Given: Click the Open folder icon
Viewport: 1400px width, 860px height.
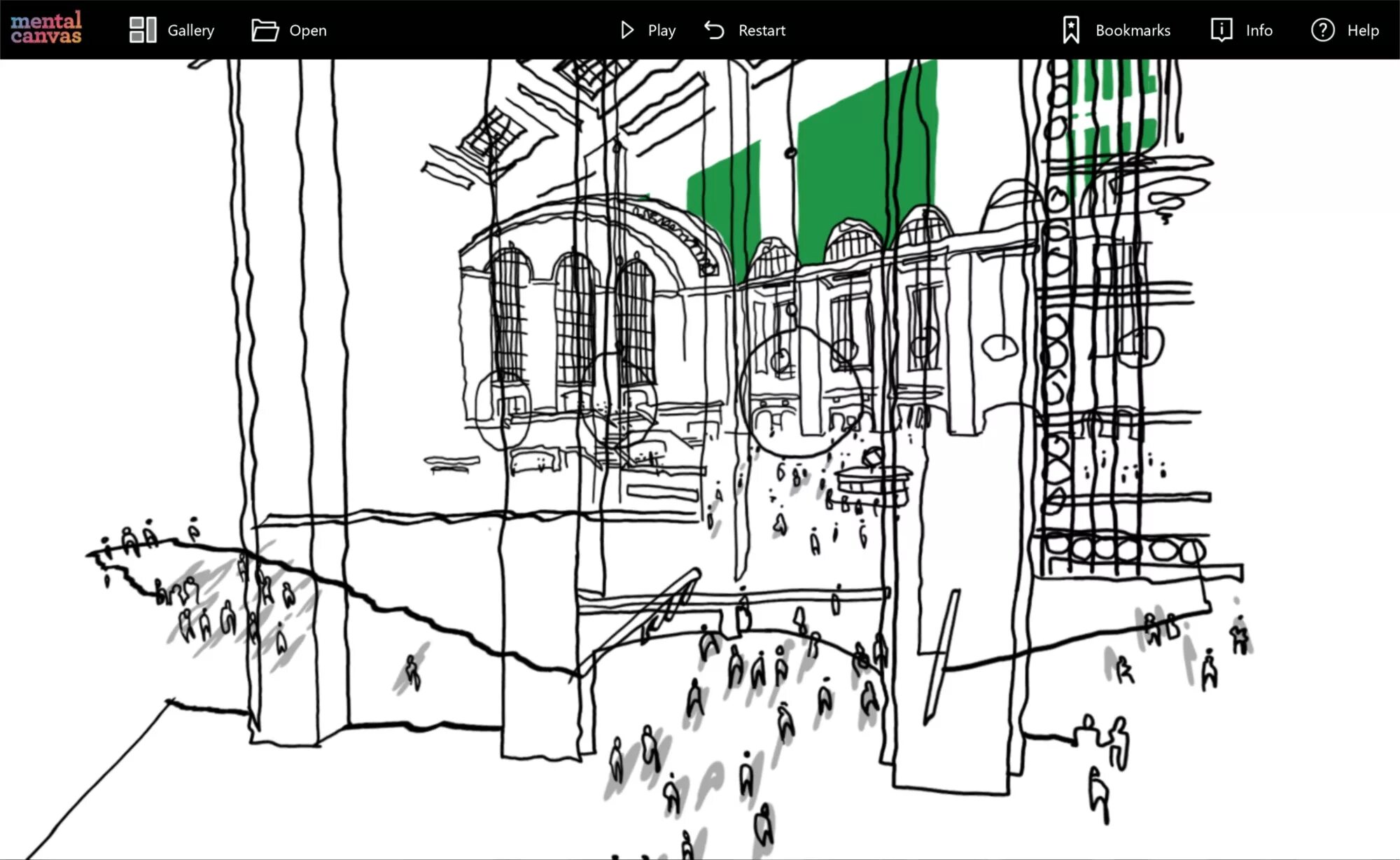Looking at the screenshot, I should click(x=265, y=30).
